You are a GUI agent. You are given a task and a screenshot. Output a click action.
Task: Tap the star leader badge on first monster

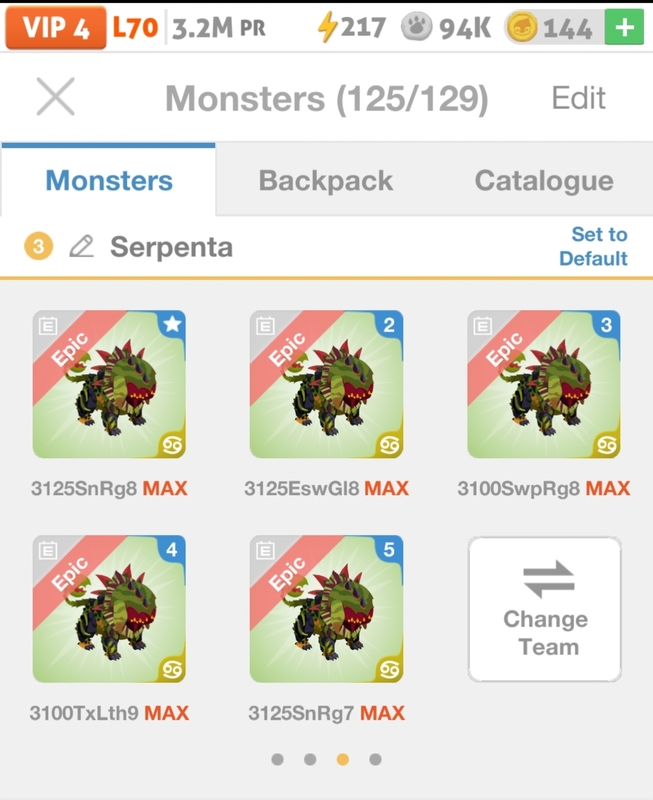(172, 323)
